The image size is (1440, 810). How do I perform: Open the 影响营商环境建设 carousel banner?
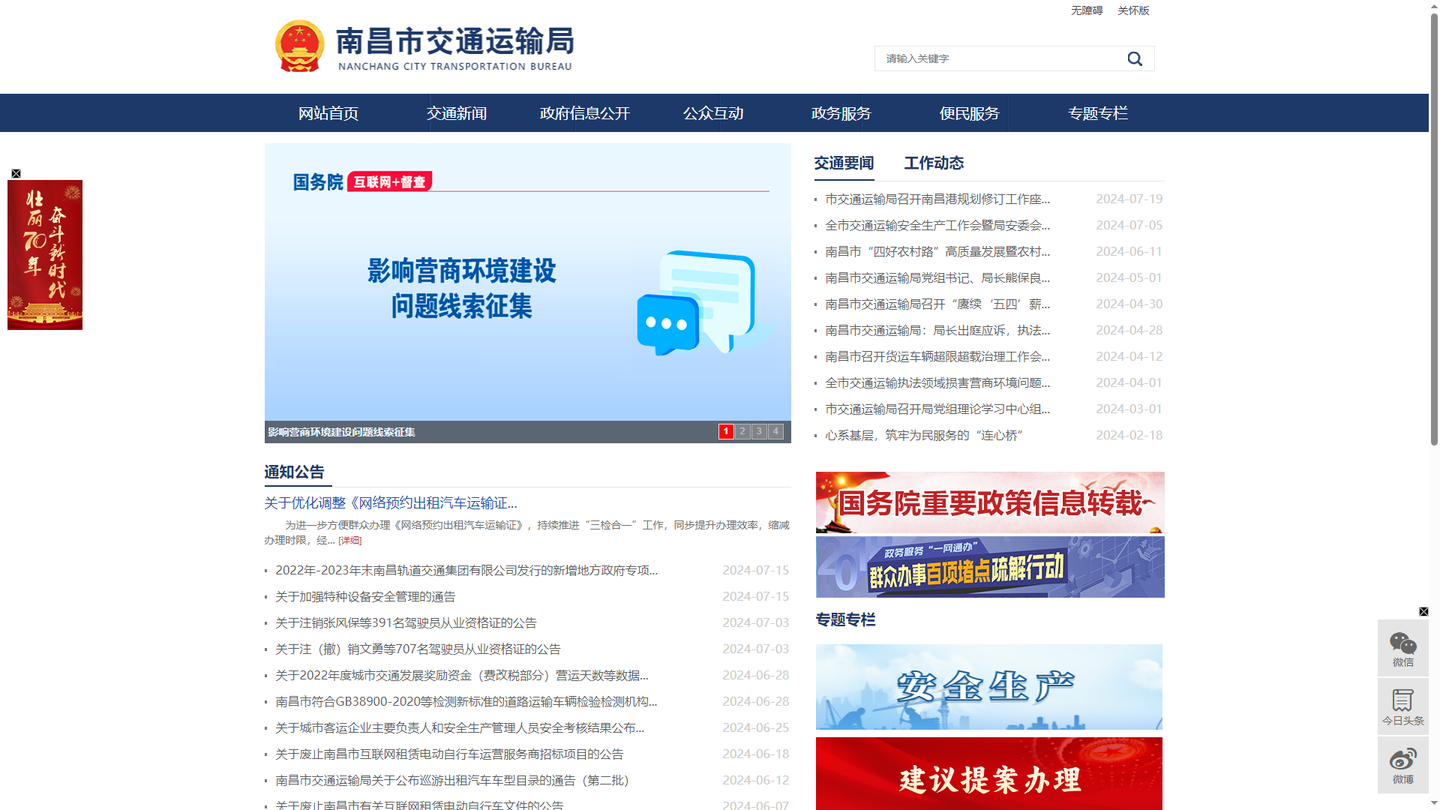coord(528,282)
